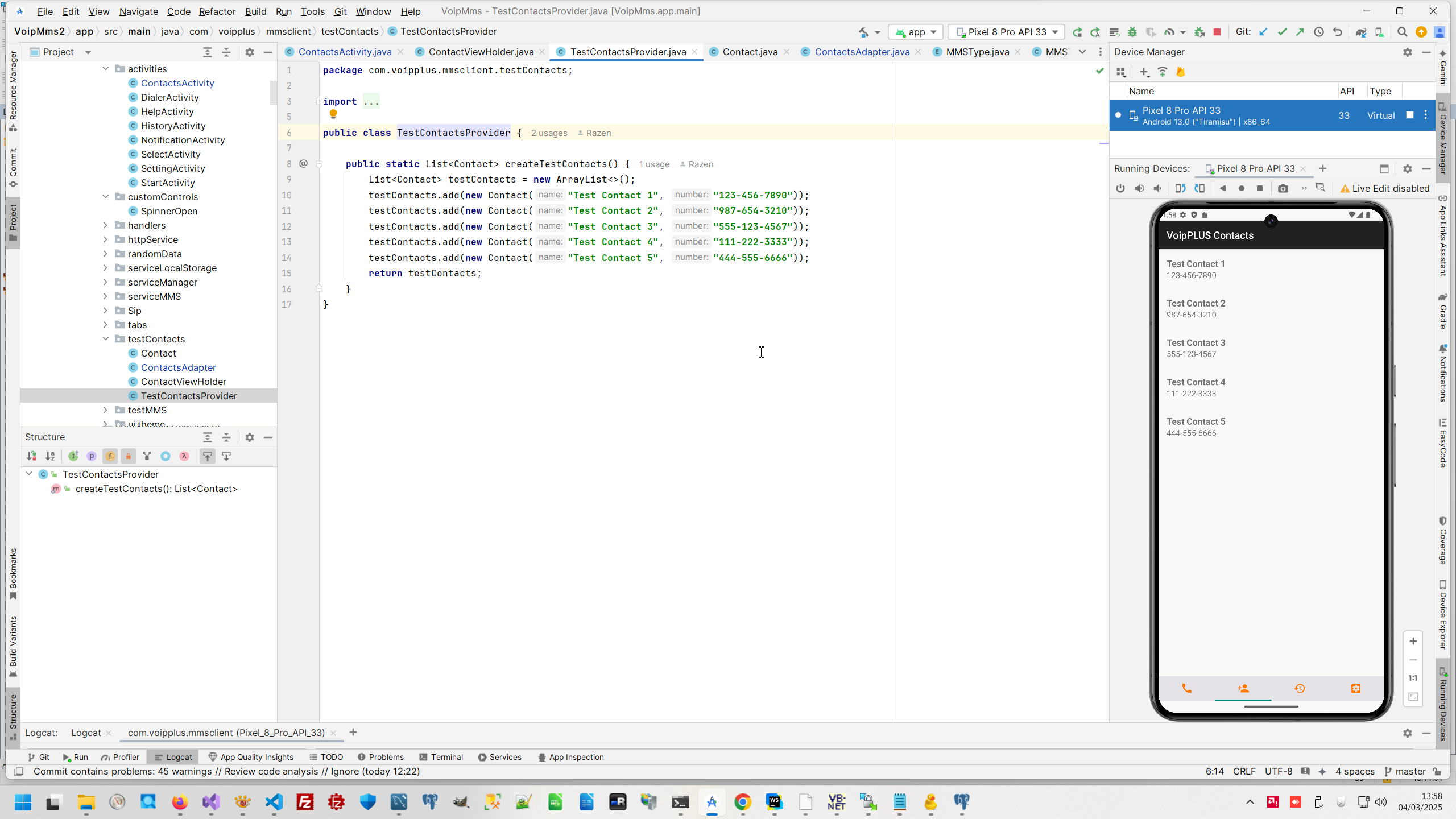The width and height of the screenshot is (1456, 819).
Task: Click the Debug app bug icon
Action: [x=1132, y=32]
